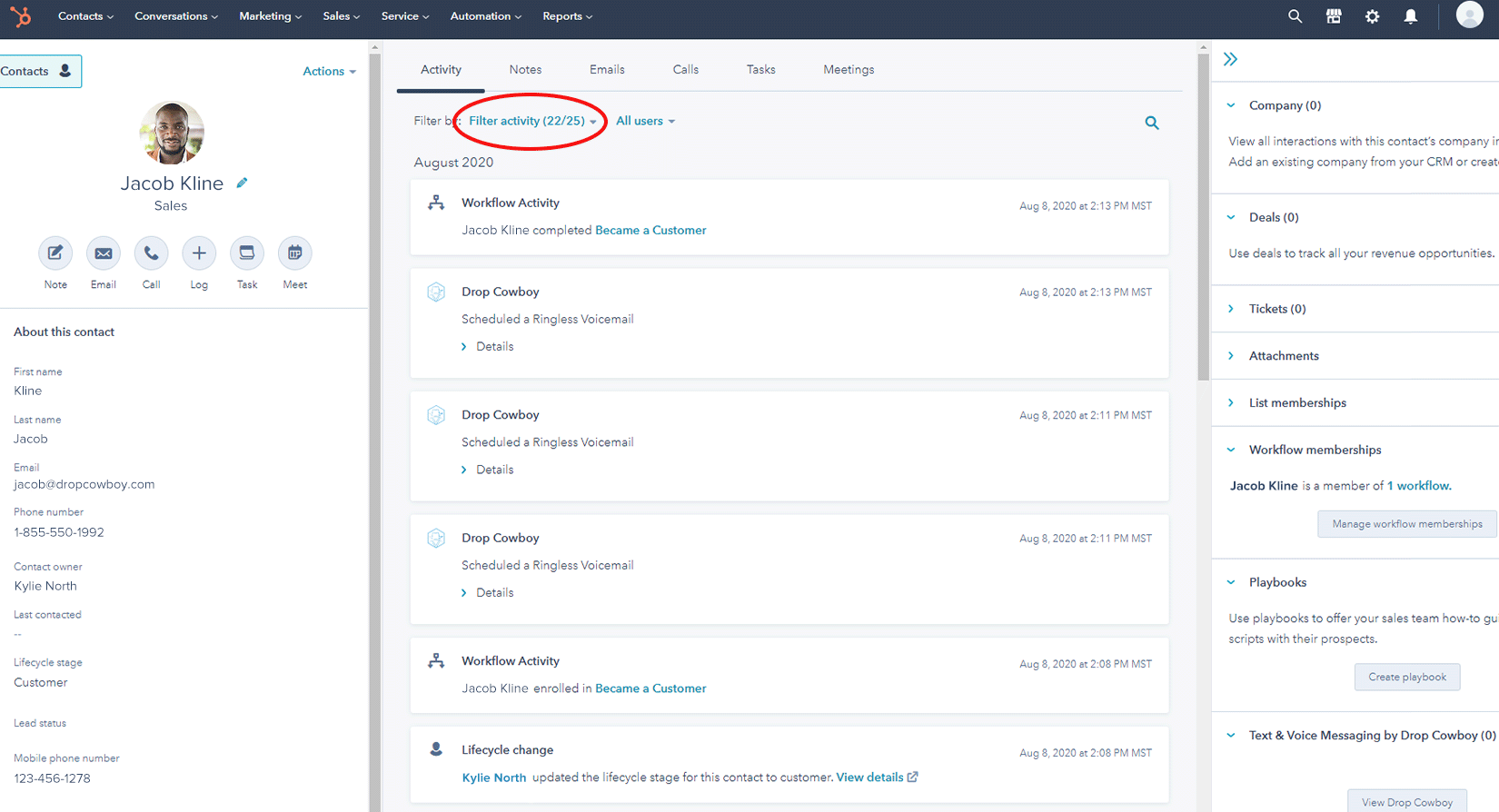1499x812 pixels.
Task: Click the workflow icon on completed activity
Action: click(436, 203)
